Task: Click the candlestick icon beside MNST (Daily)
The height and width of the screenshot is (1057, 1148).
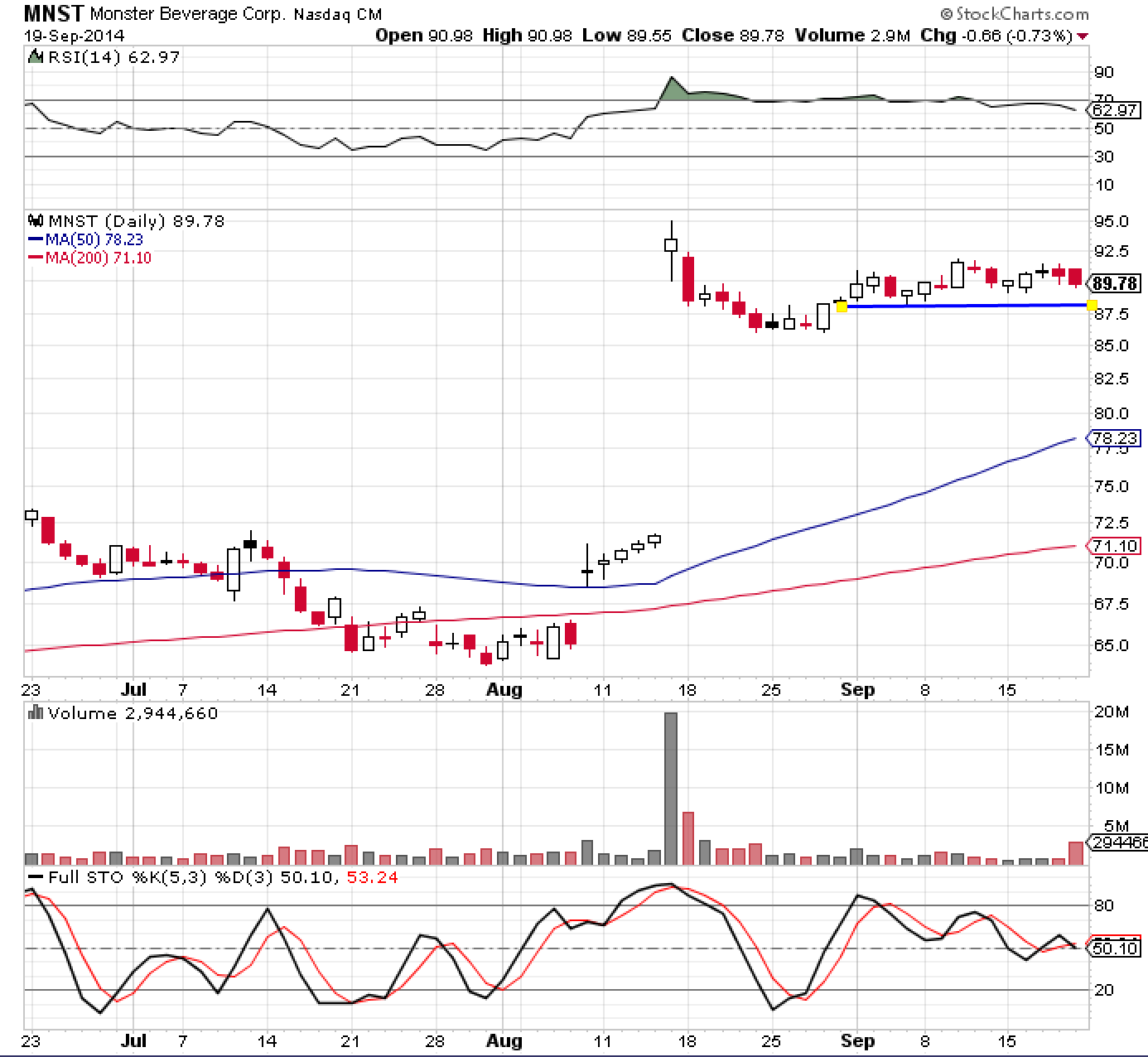Action: pyautogui.click(x=36, y=221)
